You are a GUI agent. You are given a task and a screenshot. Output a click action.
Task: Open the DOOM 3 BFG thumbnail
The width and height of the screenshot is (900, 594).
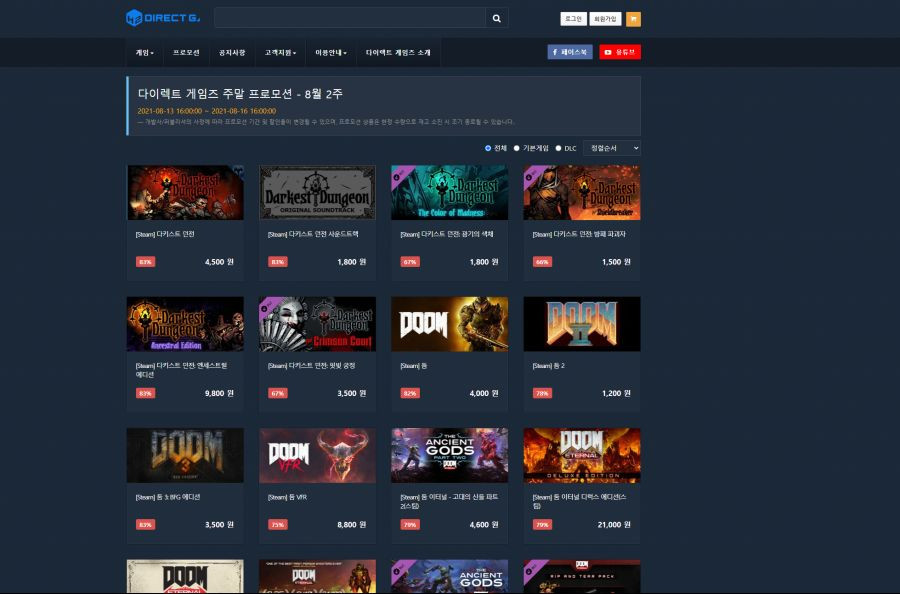coord(185,455)
